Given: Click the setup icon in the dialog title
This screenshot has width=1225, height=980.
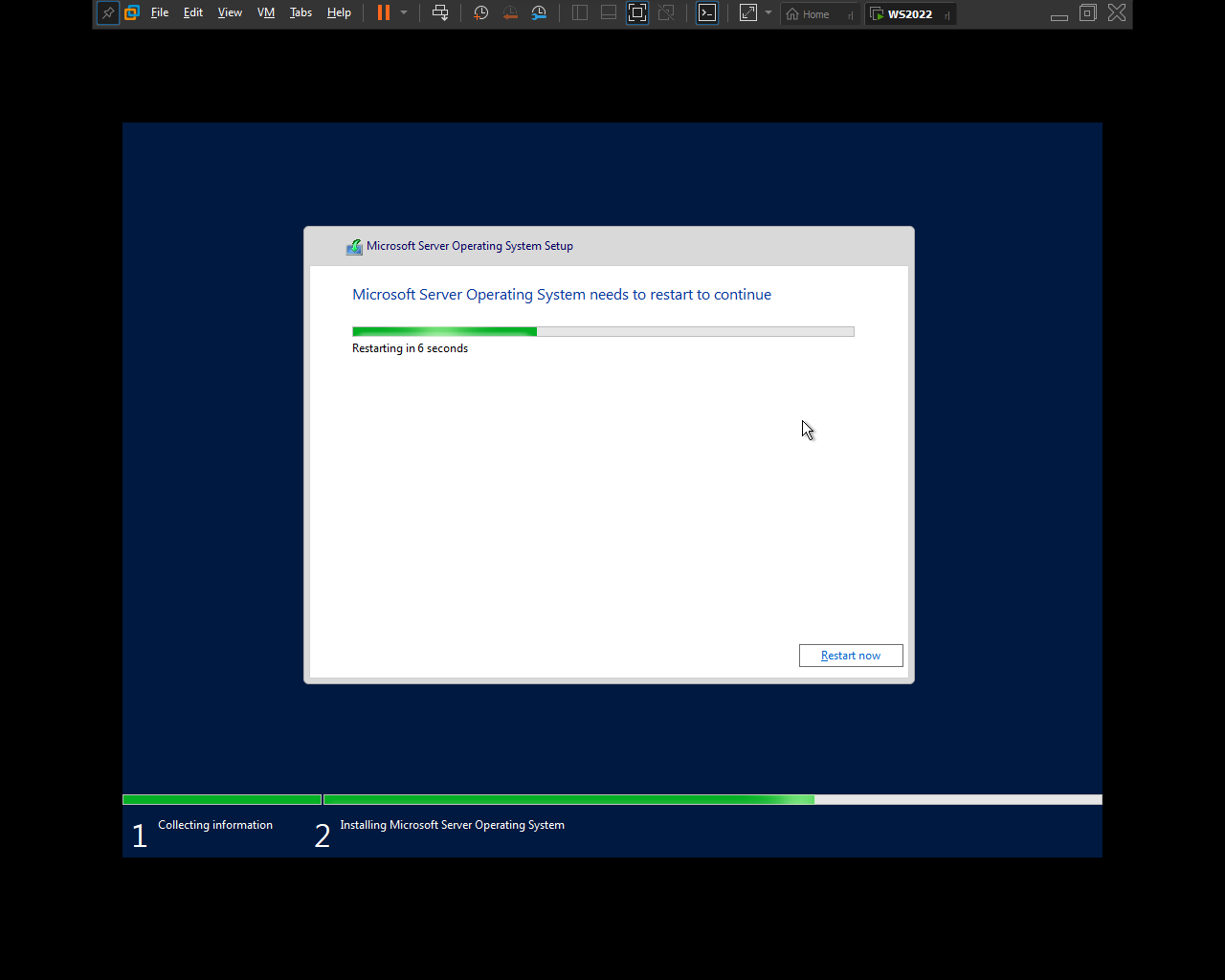Looking at the screenshot, I should (x=354, y=247).
